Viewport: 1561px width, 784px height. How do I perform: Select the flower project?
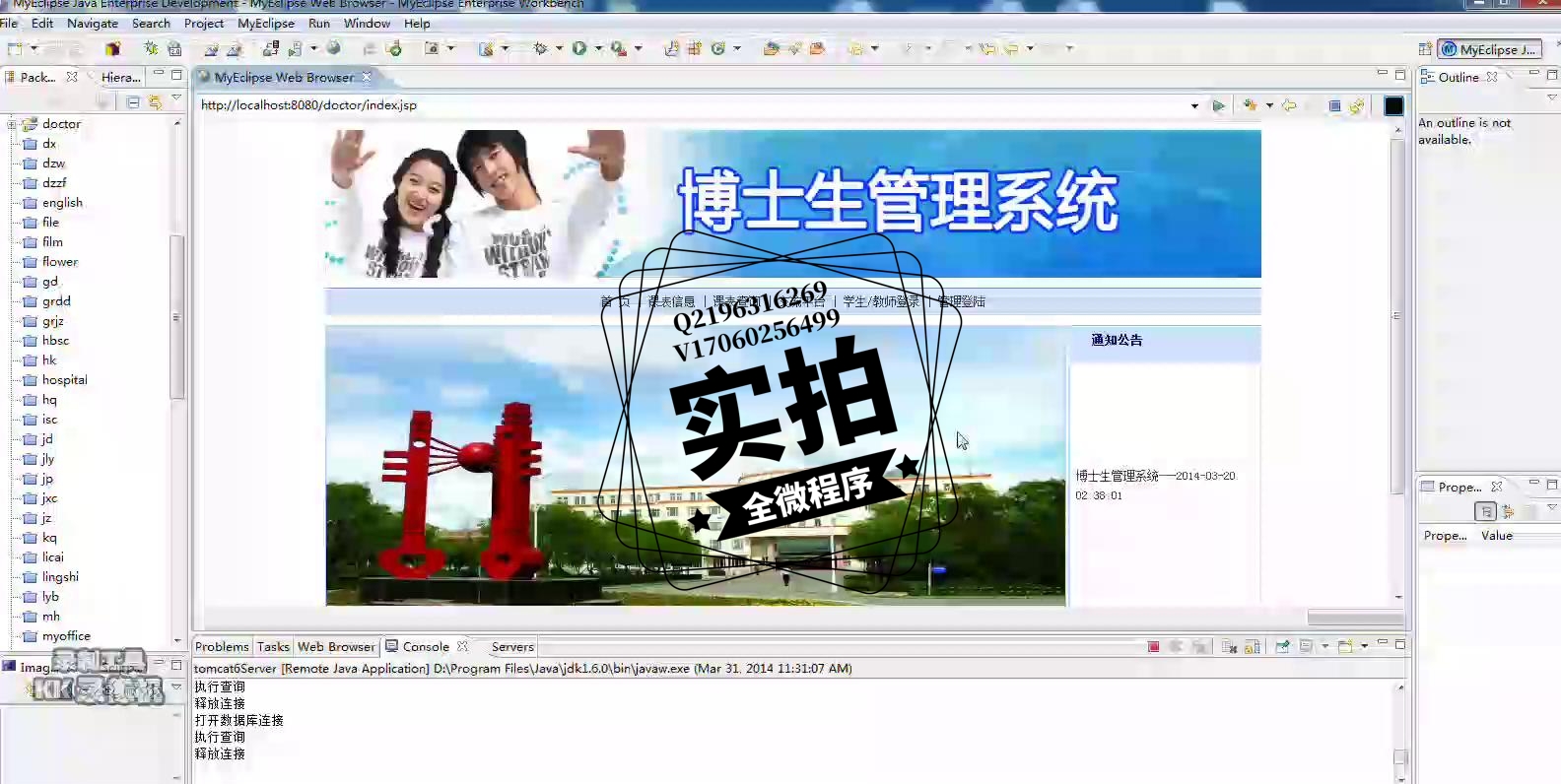tap(60, 262)
